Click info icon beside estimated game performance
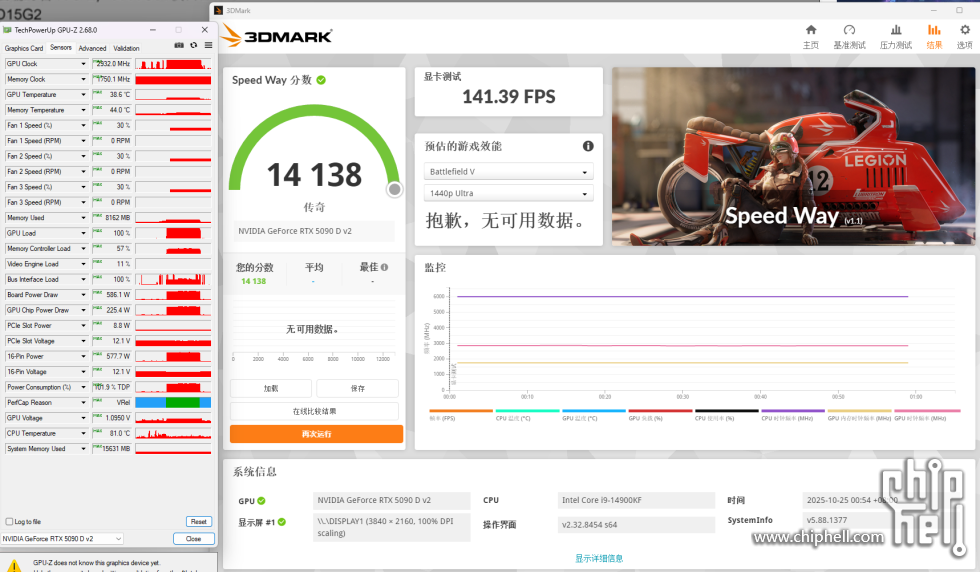 [588, 146]
